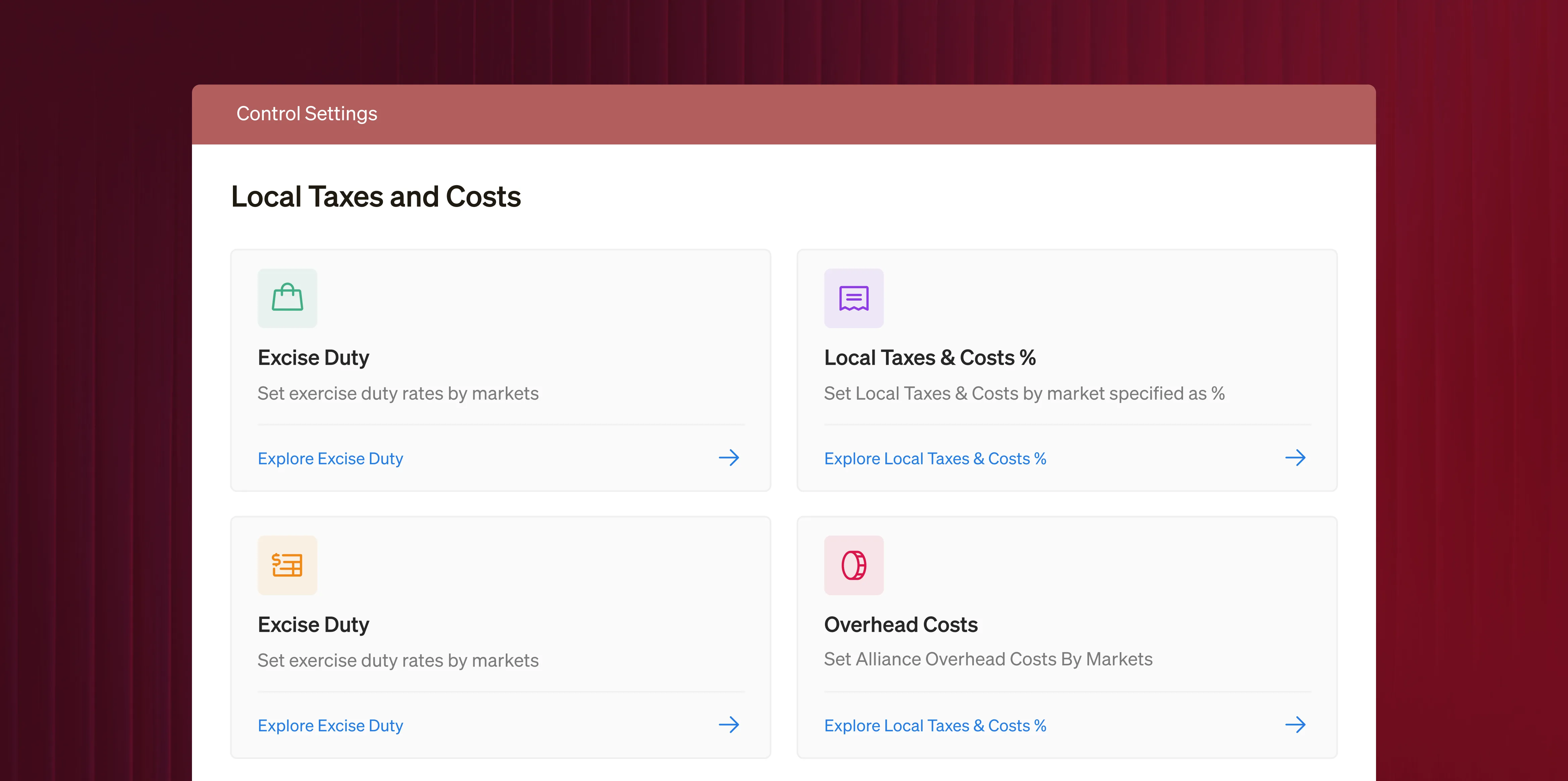Click 'Set Alliance Overhead Costs By Markets' text
1568x781 pixels.
coord(988,659)
